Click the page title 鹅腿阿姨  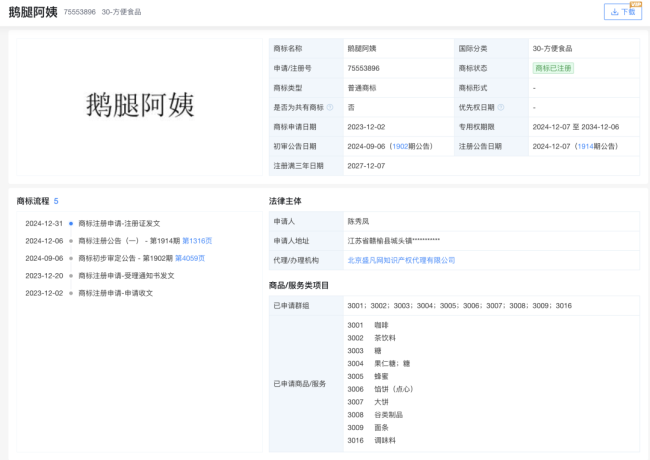pyautogui.click(x=33, y=12)
